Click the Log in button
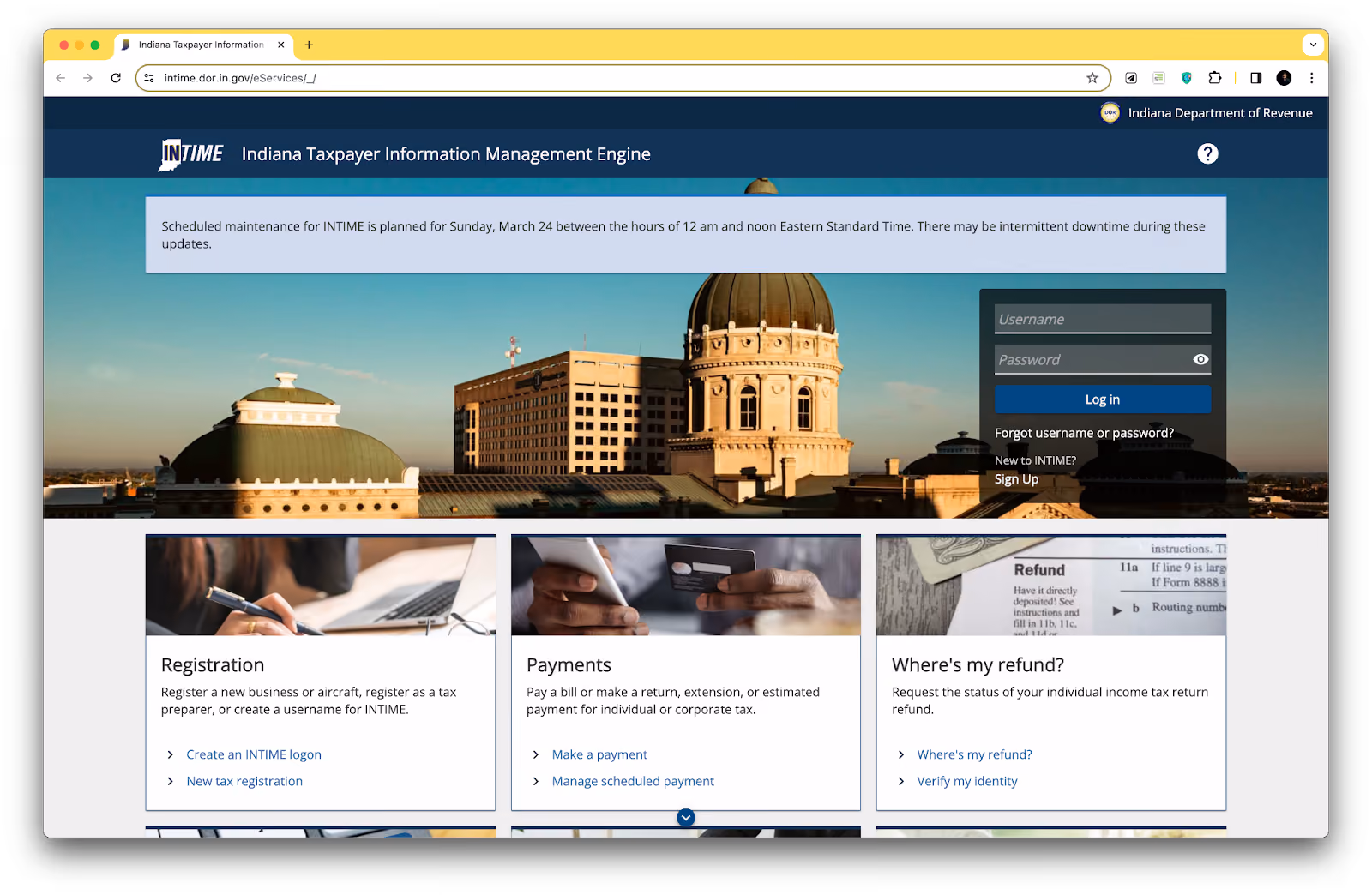Screen dimensions: 1372x895 tap(1103, 399)
